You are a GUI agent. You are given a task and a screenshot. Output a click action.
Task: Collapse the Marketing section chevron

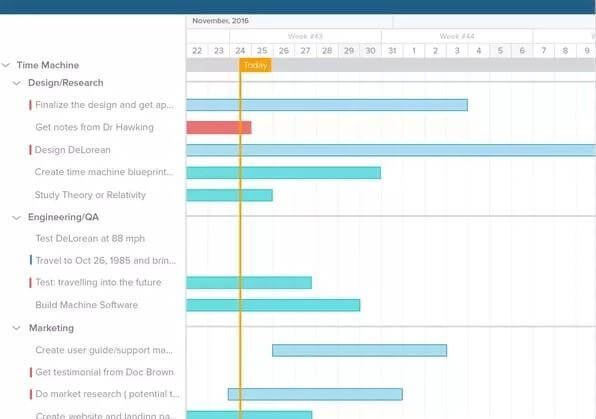point(16,328)
